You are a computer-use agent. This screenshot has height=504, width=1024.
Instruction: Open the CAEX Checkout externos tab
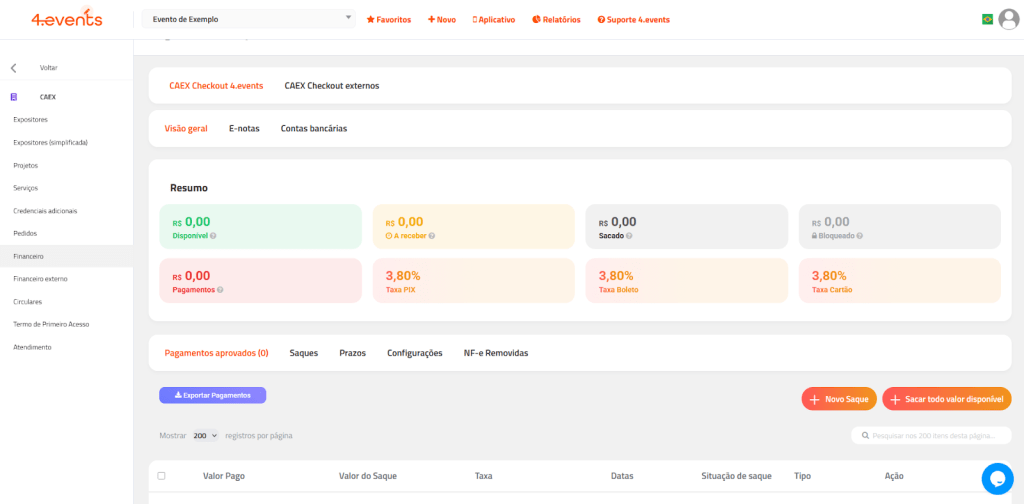pos(331,86)
